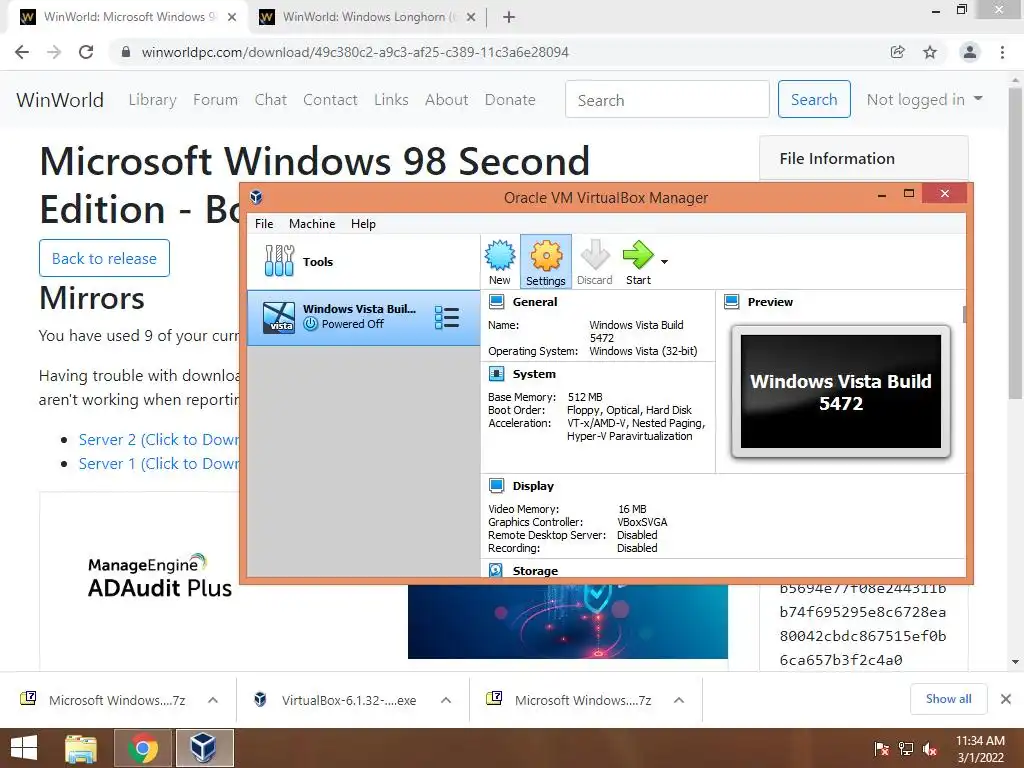Screen dimensions: 1024x768
Task: Open File Explorer from taskbar
Action: tap(82, 748)
